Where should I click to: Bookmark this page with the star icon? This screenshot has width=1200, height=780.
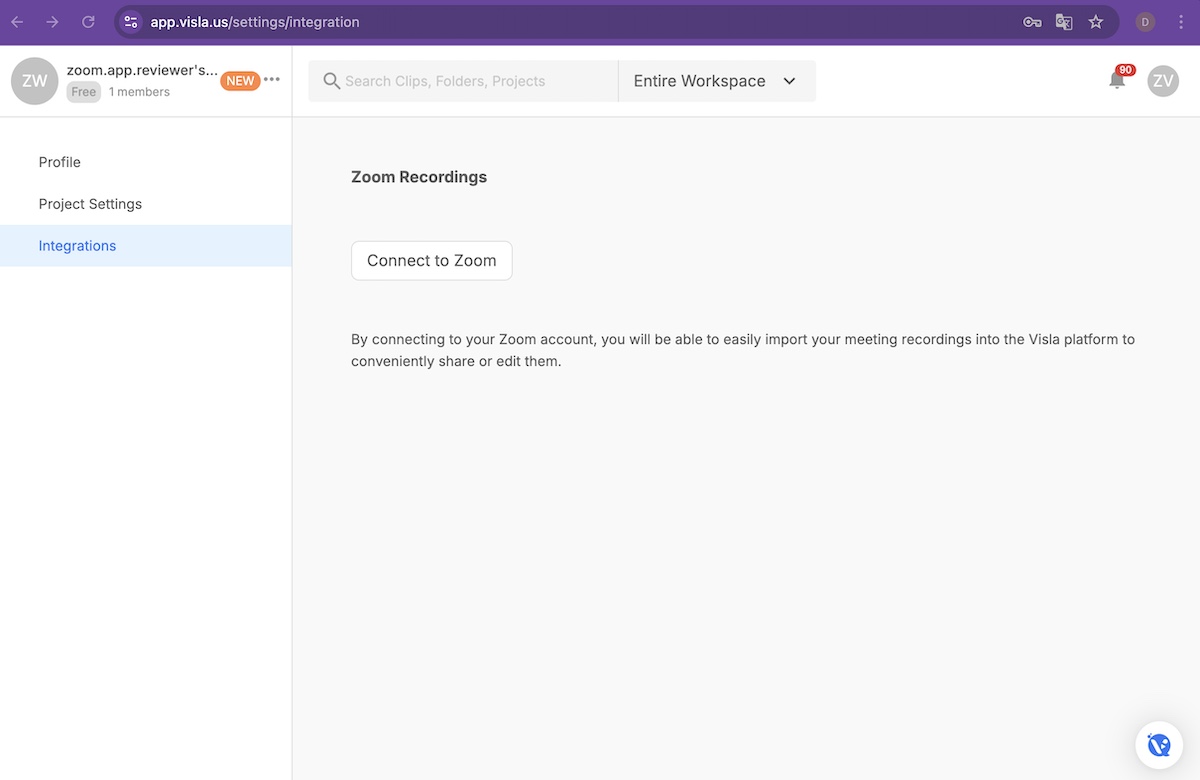pyautogui.click(x=1096, y=22)
